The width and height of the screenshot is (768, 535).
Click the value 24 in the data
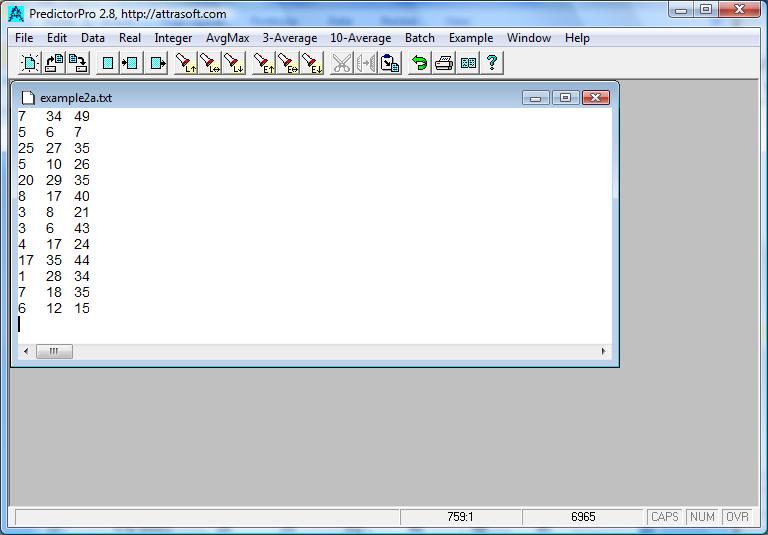click(x=82, y=244)
